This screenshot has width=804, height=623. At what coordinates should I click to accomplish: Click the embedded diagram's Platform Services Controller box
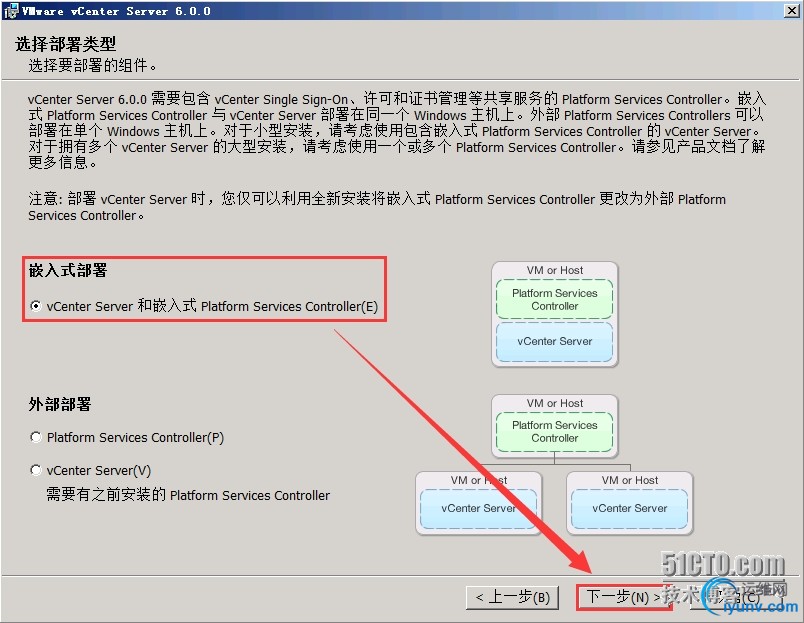(554, 299)
